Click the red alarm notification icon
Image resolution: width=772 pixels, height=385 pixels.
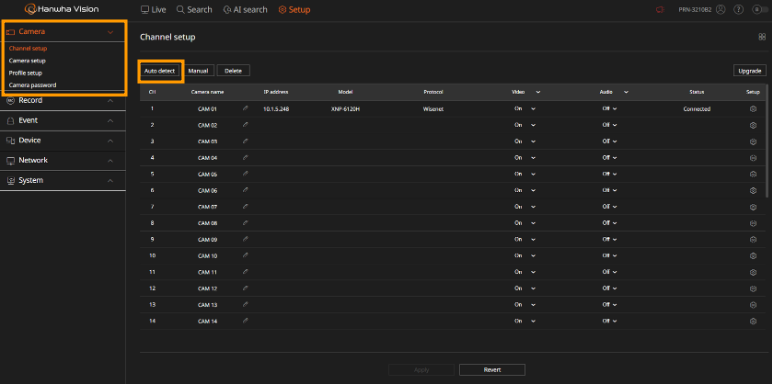660,9
